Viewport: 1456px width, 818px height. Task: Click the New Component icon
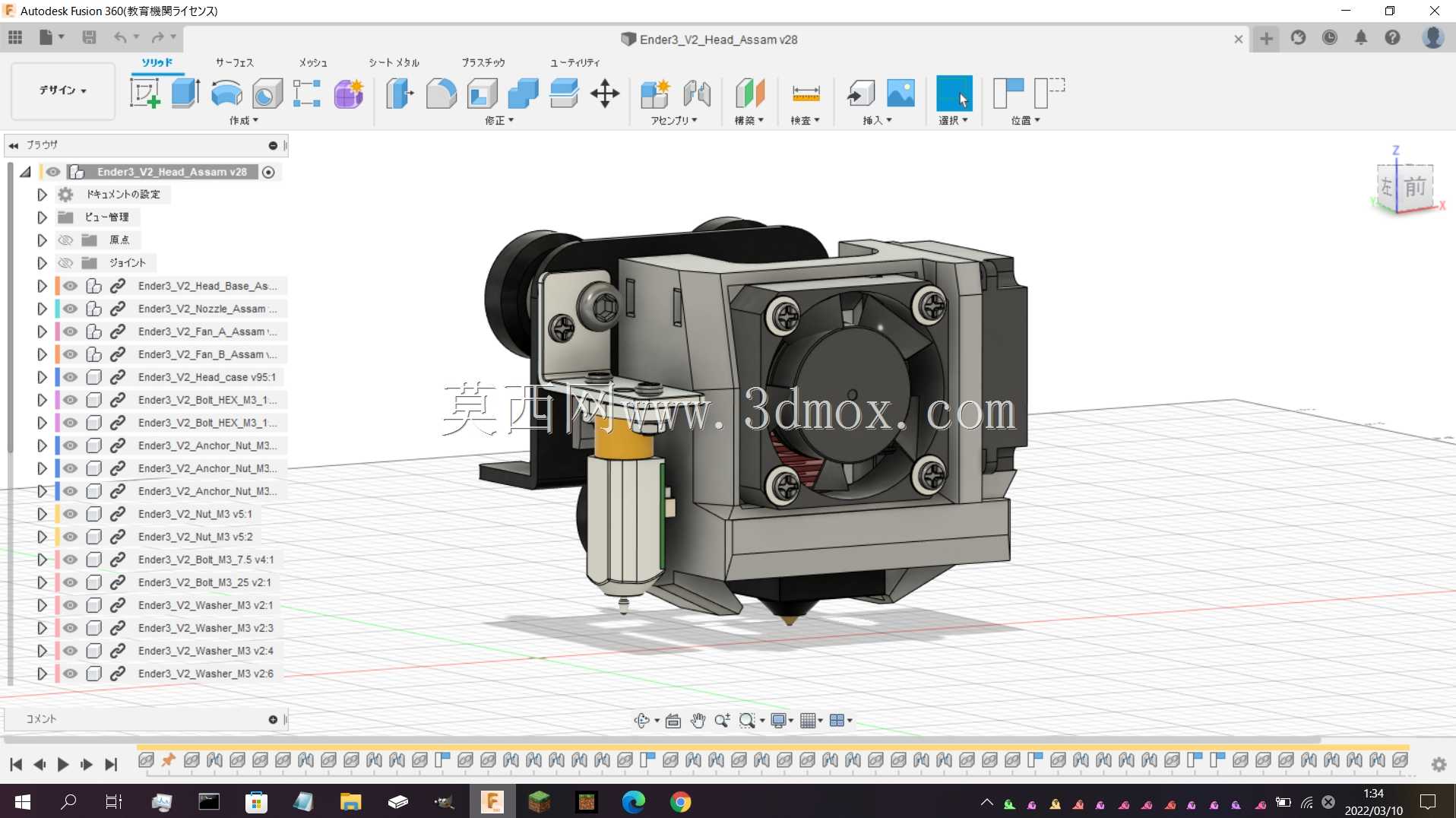pos(655,94)
